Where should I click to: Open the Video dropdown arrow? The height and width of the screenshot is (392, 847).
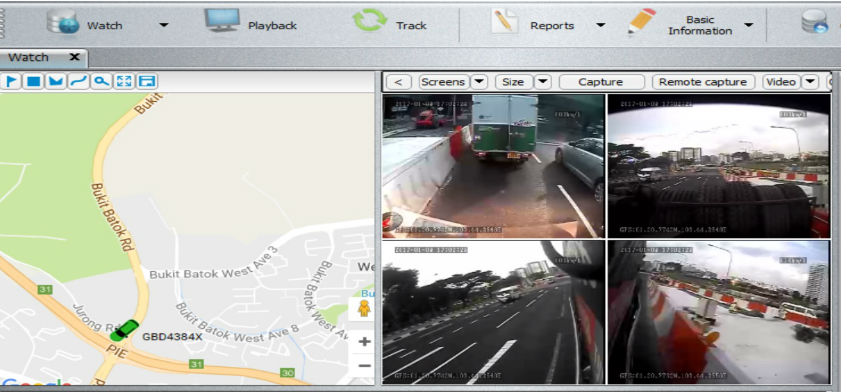tap(810, 82)
